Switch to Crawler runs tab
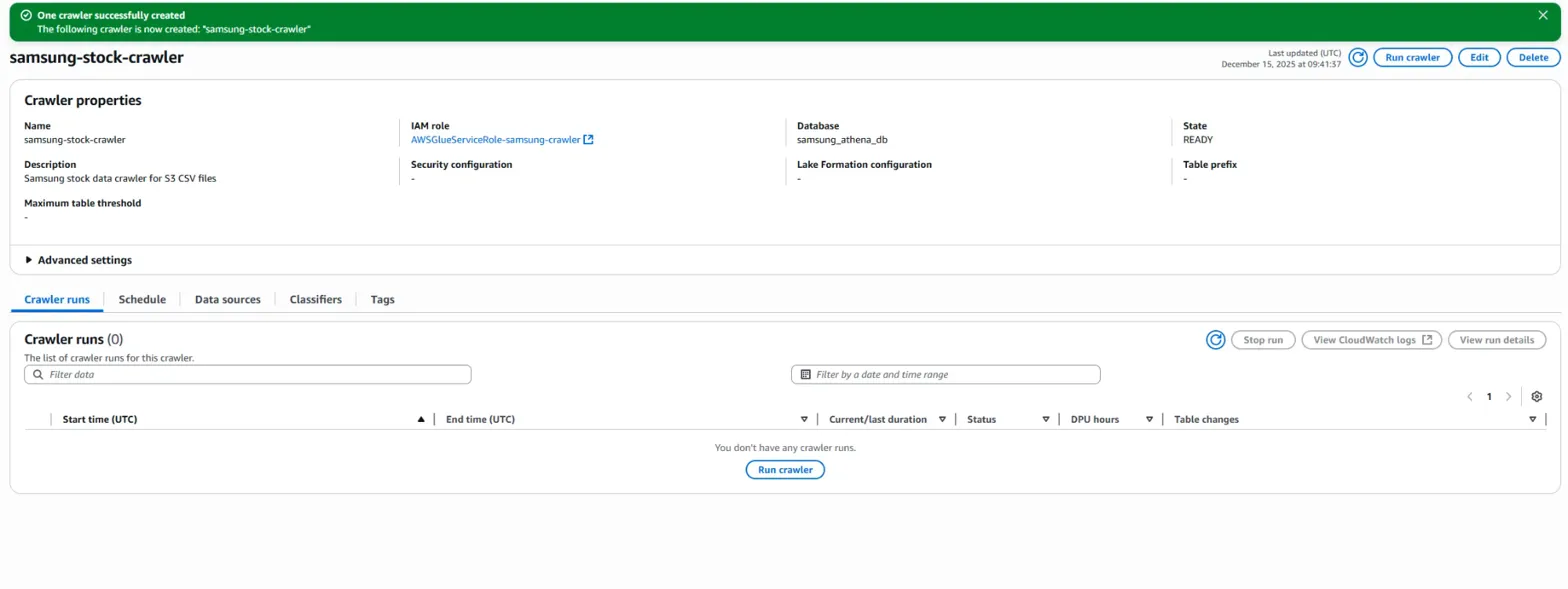The width and height of the screenshot is (1568, 589). click(x=57, y=299)
